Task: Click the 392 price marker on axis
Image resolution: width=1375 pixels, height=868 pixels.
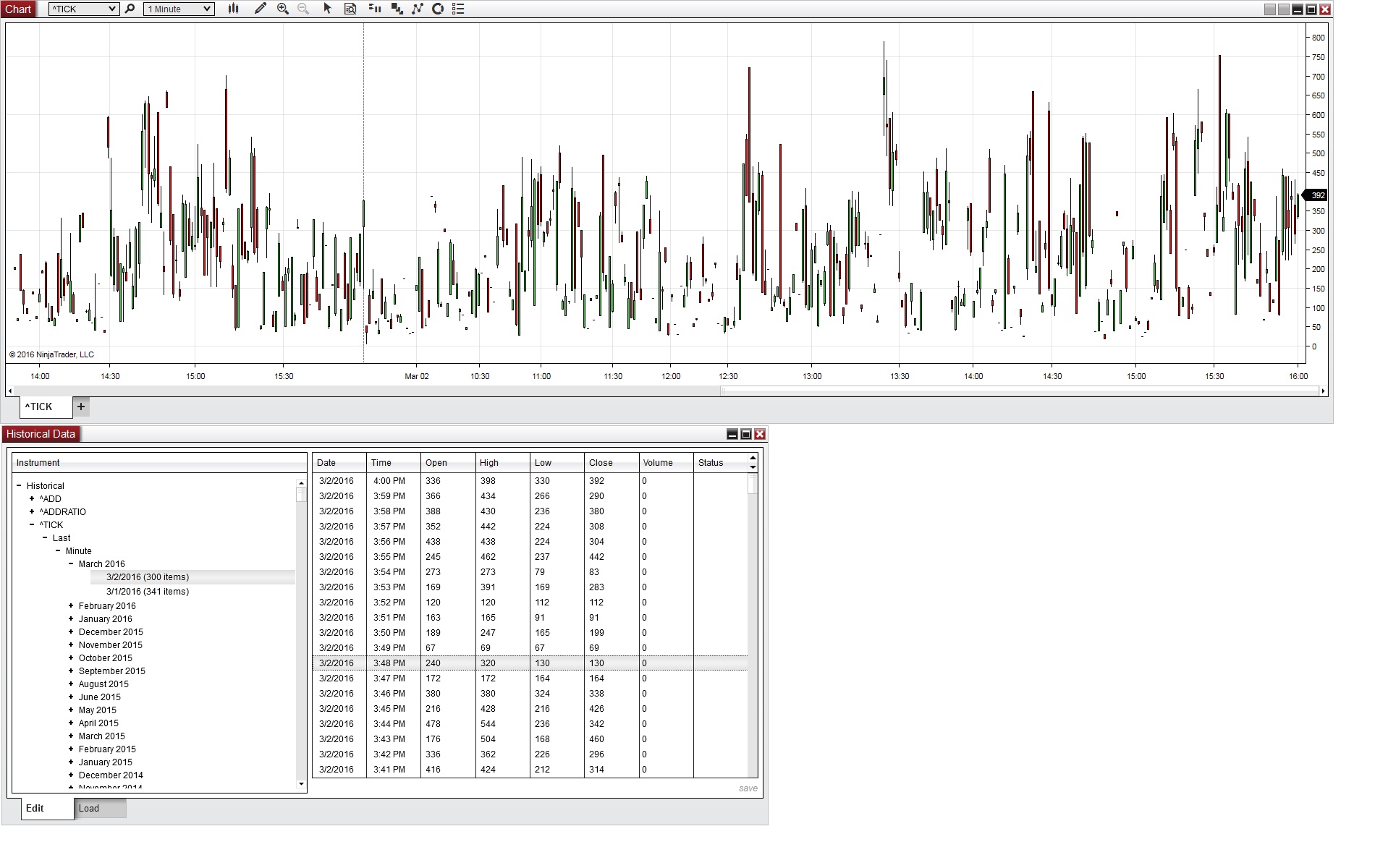Action: click(x=1315, y=195)
